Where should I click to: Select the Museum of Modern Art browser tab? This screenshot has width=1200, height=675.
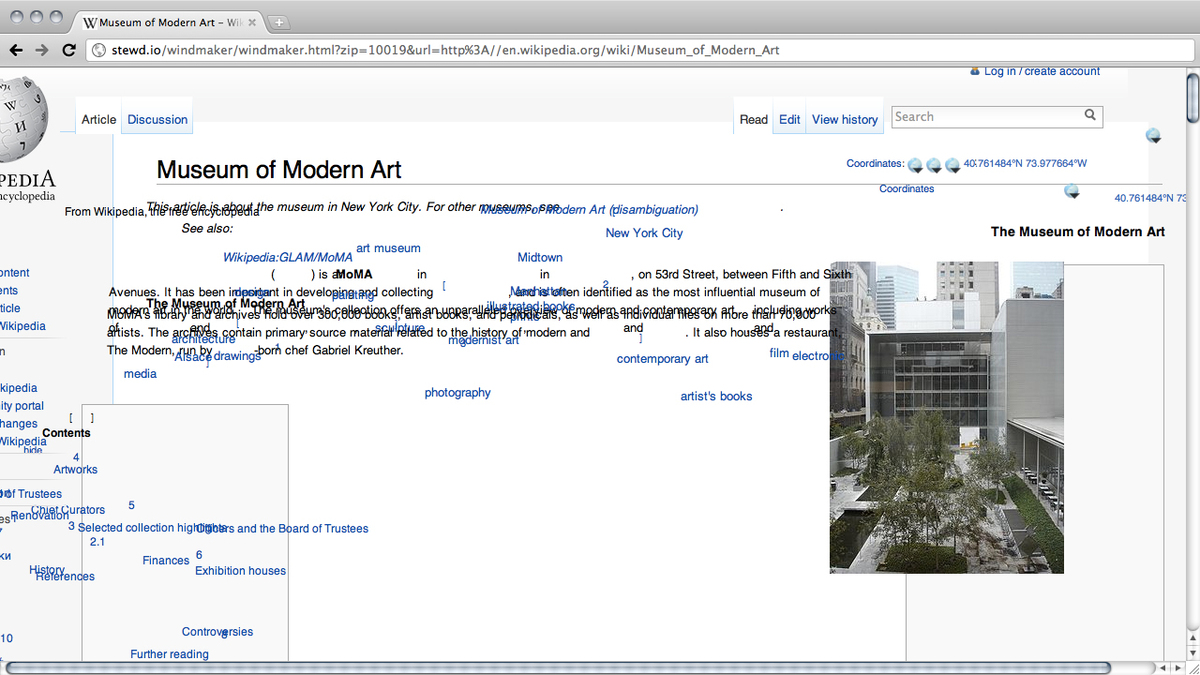(168, 22)
